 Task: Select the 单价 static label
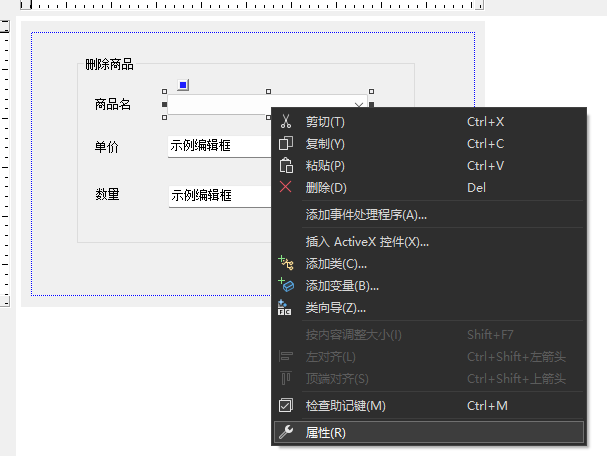pos(107,147)
